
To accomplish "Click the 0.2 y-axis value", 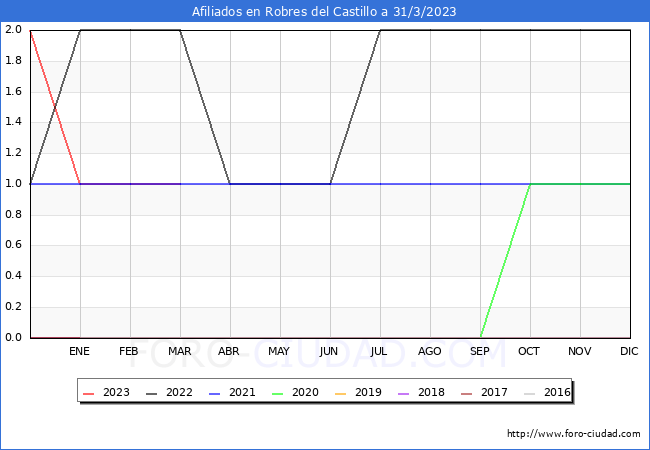I will click(13, 307).
